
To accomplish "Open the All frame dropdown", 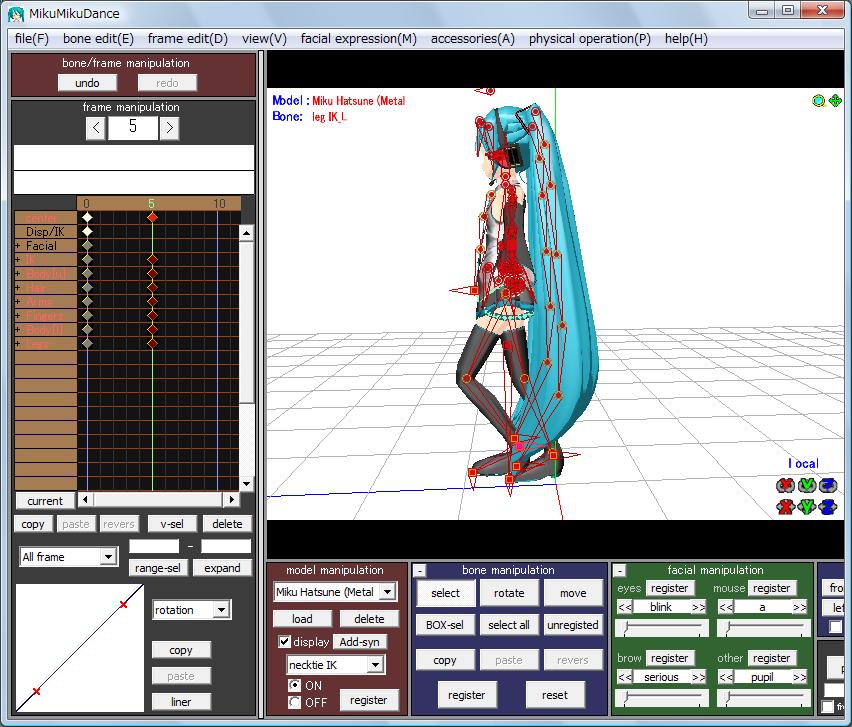I will tap(108, 557).
